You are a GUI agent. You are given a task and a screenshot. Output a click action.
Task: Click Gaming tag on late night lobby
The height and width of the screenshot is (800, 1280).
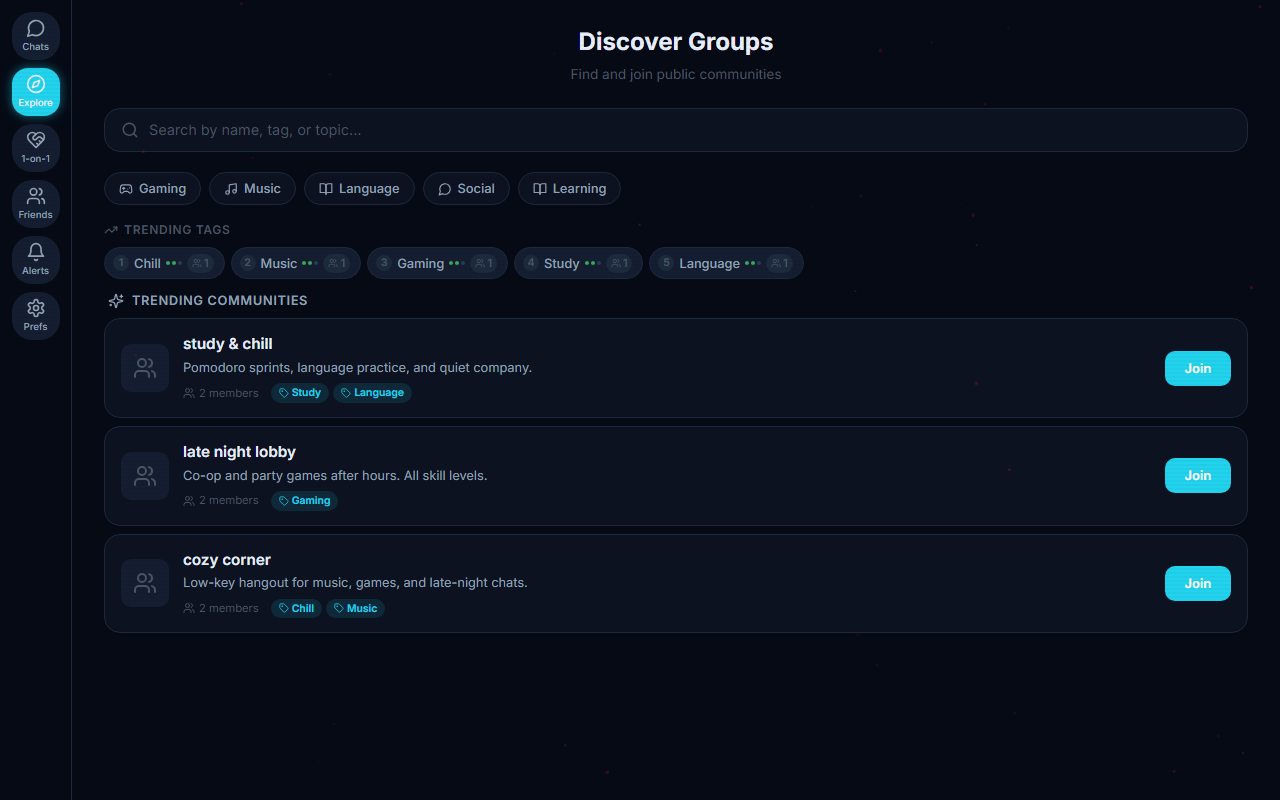304,500
